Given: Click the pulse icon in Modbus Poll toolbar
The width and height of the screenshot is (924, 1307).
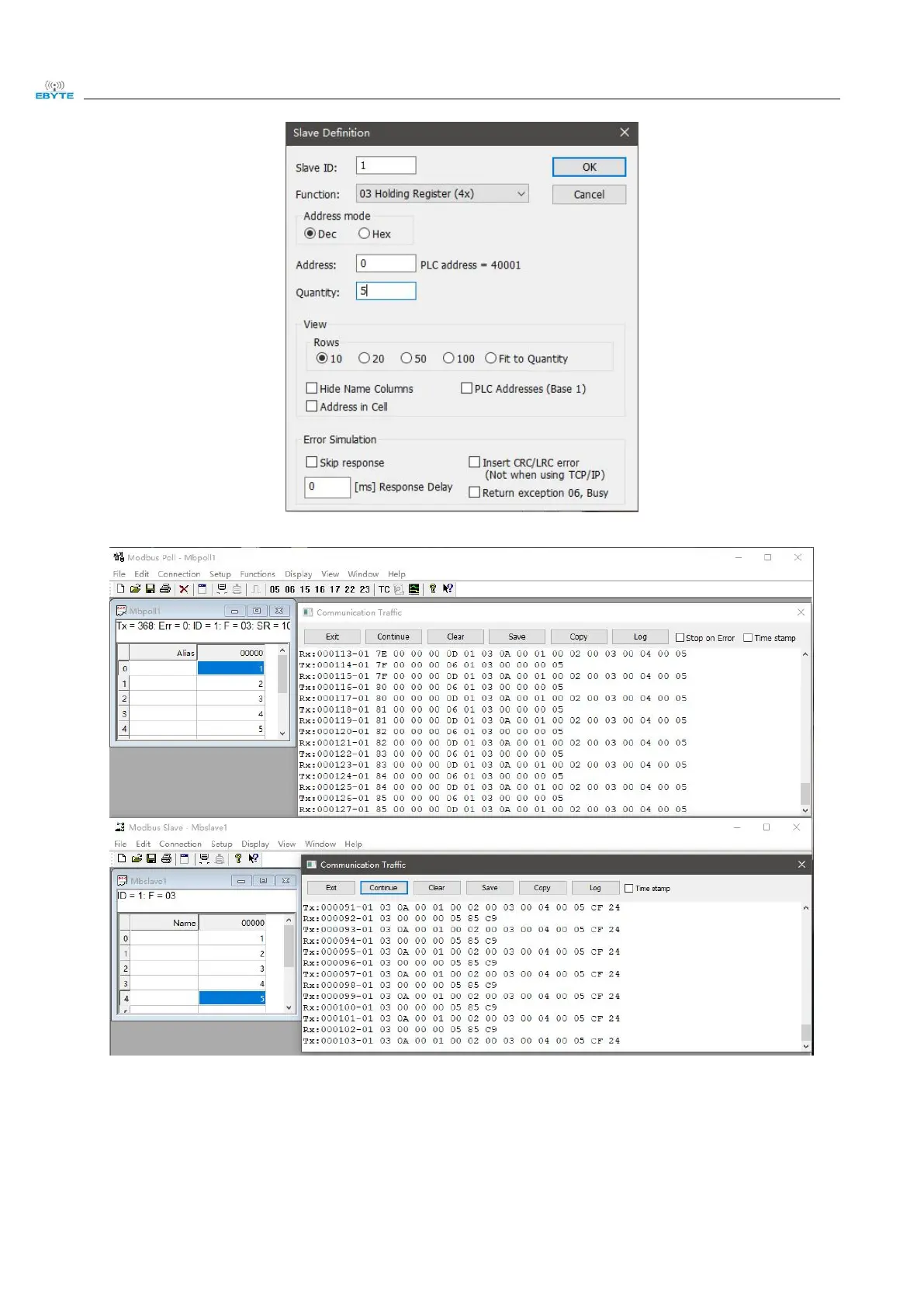Looking at the screenshot, I should click(x=255, y=589).
